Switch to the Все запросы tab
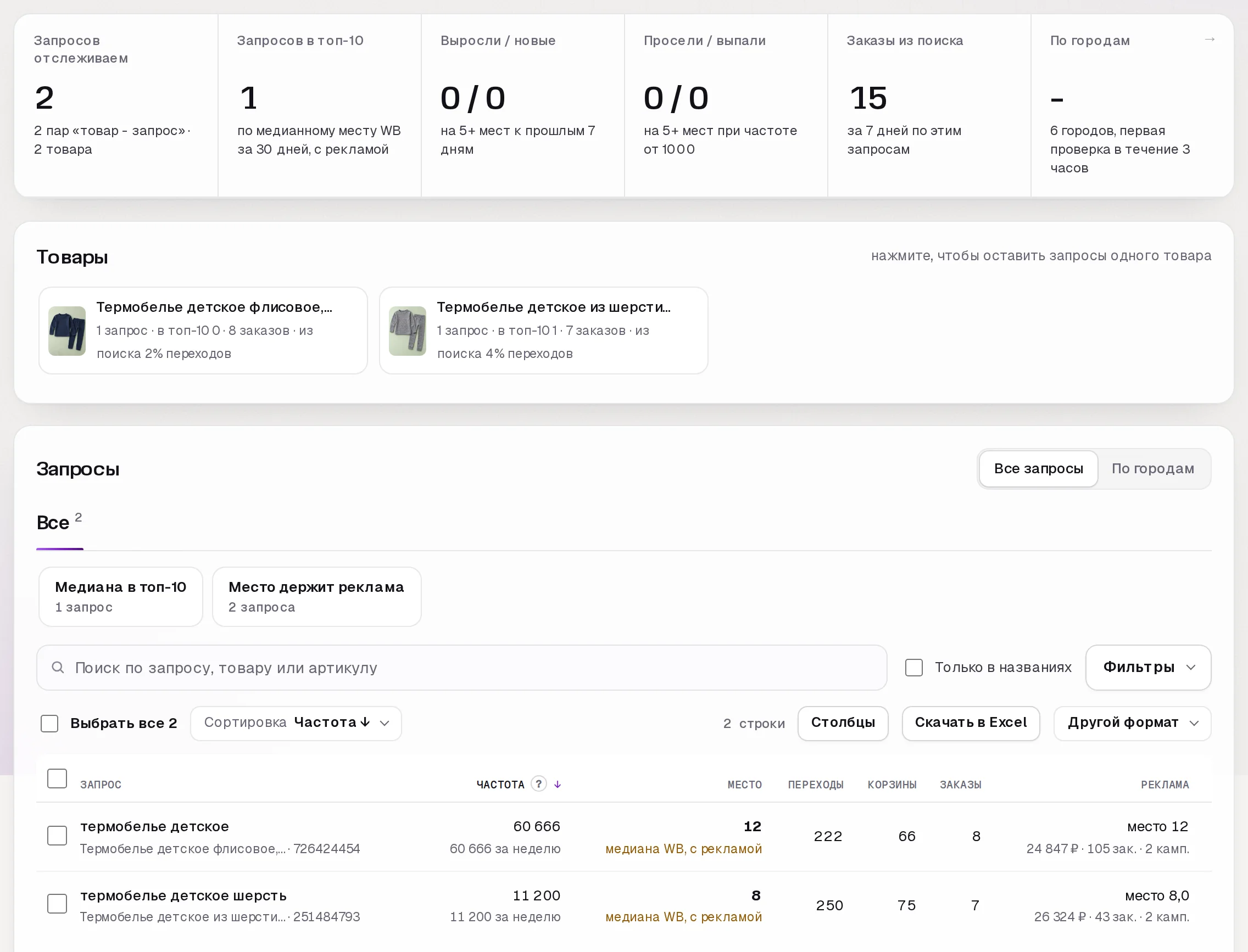This screenshot has width=1248, height=952. pos(1038,469)
